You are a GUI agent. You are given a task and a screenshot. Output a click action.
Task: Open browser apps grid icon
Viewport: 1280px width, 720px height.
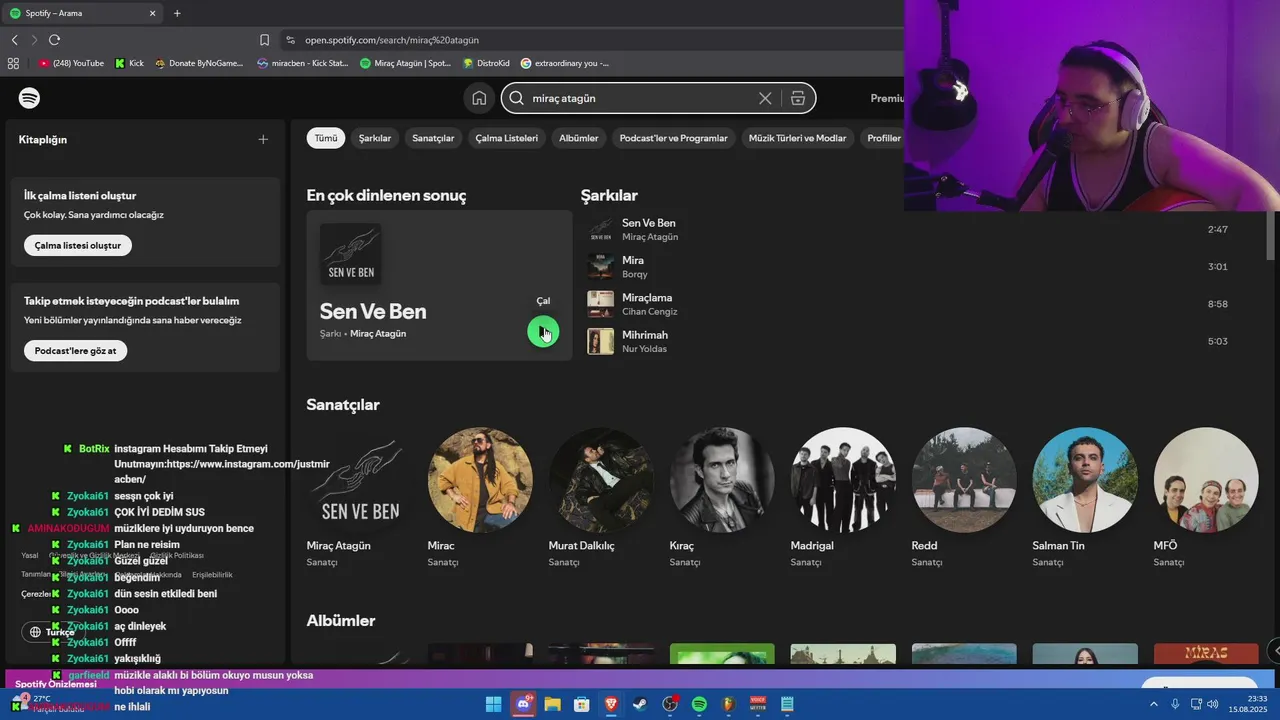tap(13, 63)
